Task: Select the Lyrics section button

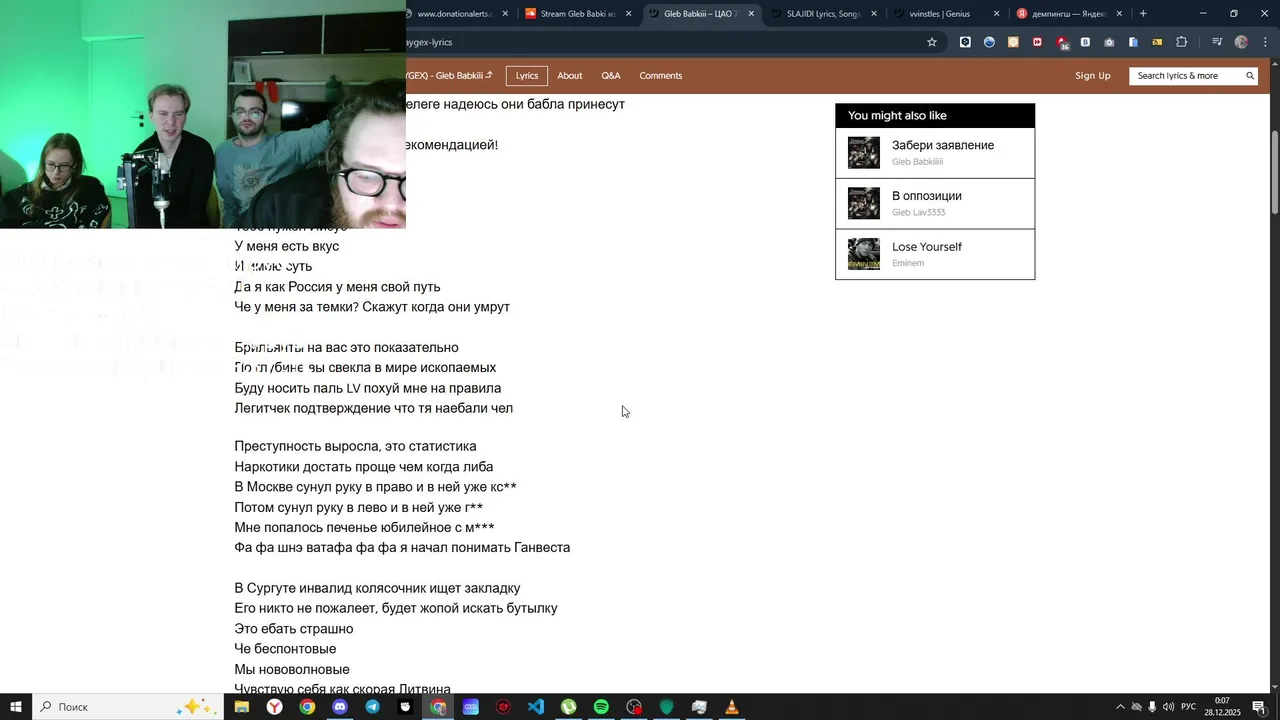Action: 527,76
